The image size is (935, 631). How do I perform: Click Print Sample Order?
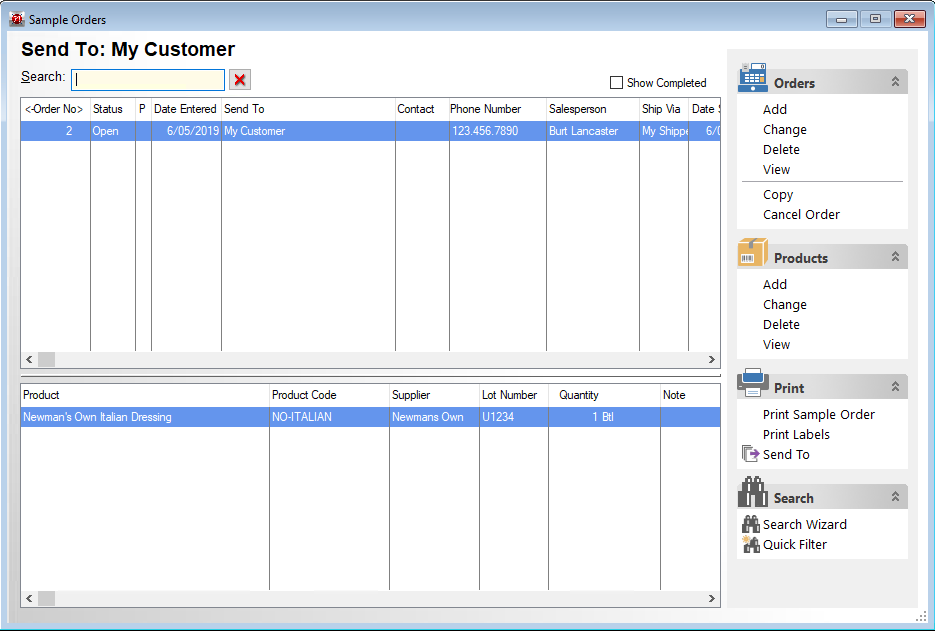click(819, 415)
